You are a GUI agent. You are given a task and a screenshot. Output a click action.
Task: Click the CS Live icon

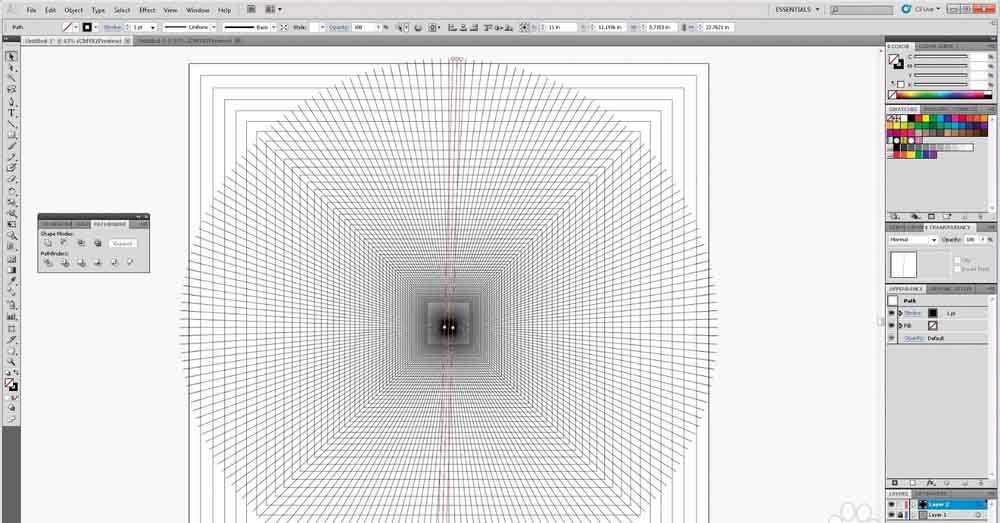(x=906, y=10)
